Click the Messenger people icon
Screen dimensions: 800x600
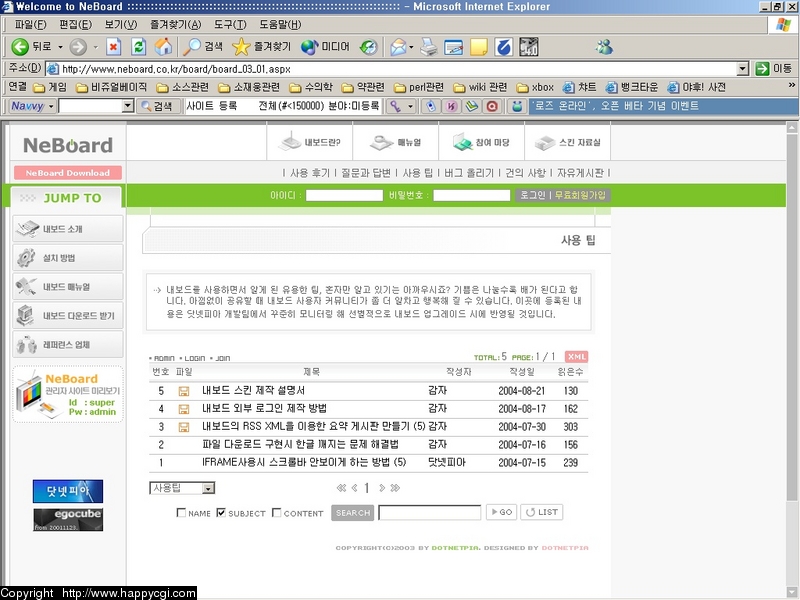pos(604,47)
